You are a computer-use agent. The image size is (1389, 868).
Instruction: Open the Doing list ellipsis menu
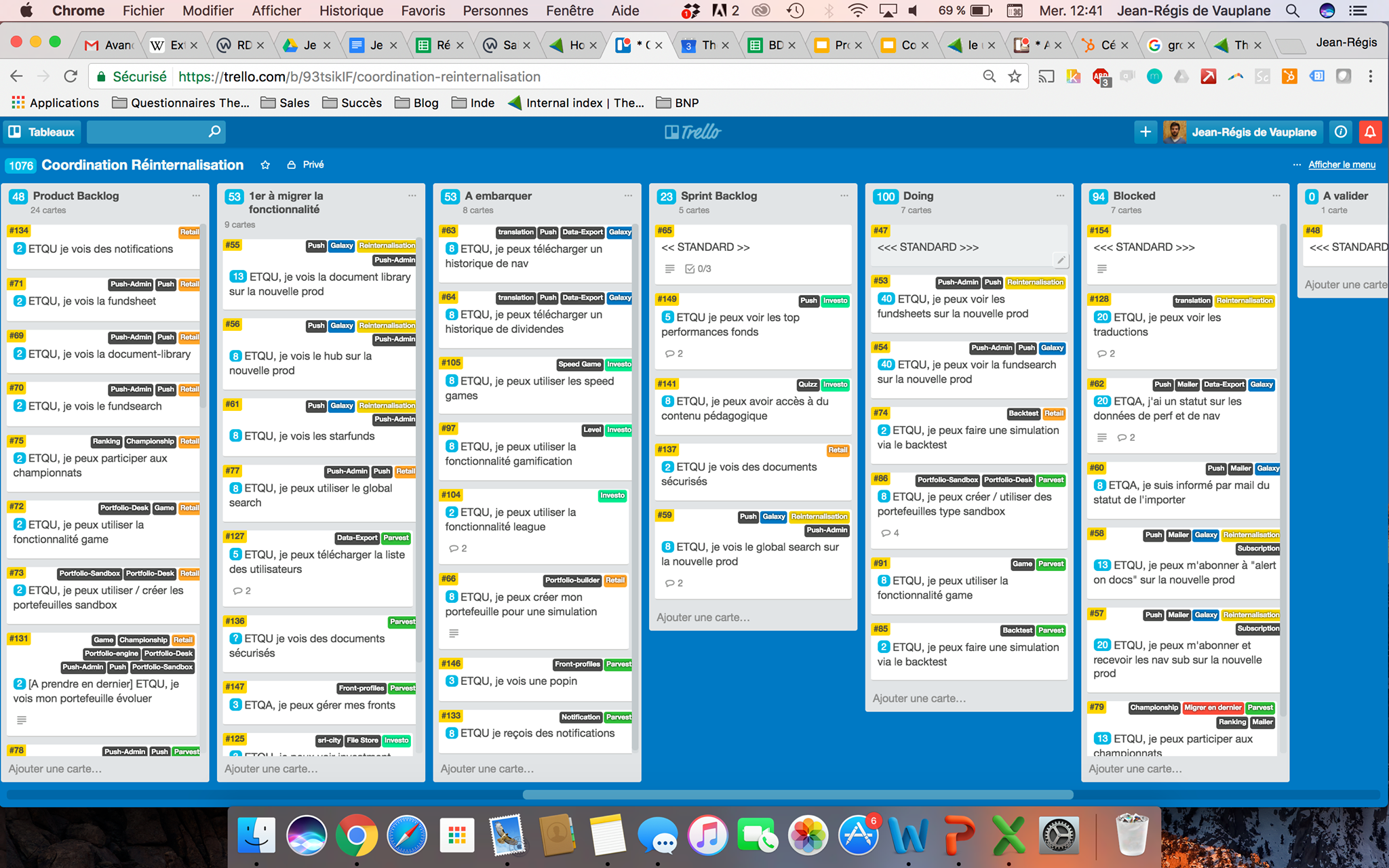(x=1060, y=195)
